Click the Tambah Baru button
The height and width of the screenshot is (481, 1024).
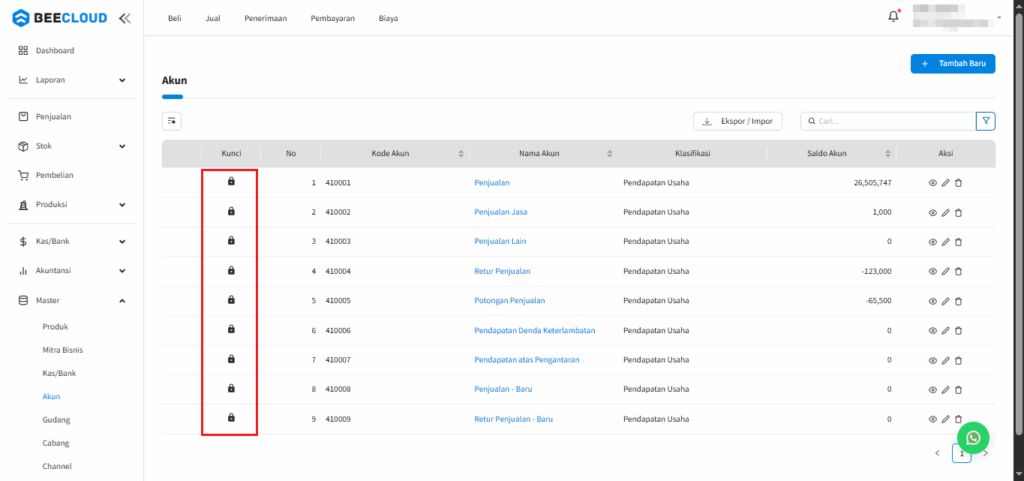click(x=953, y=64)
